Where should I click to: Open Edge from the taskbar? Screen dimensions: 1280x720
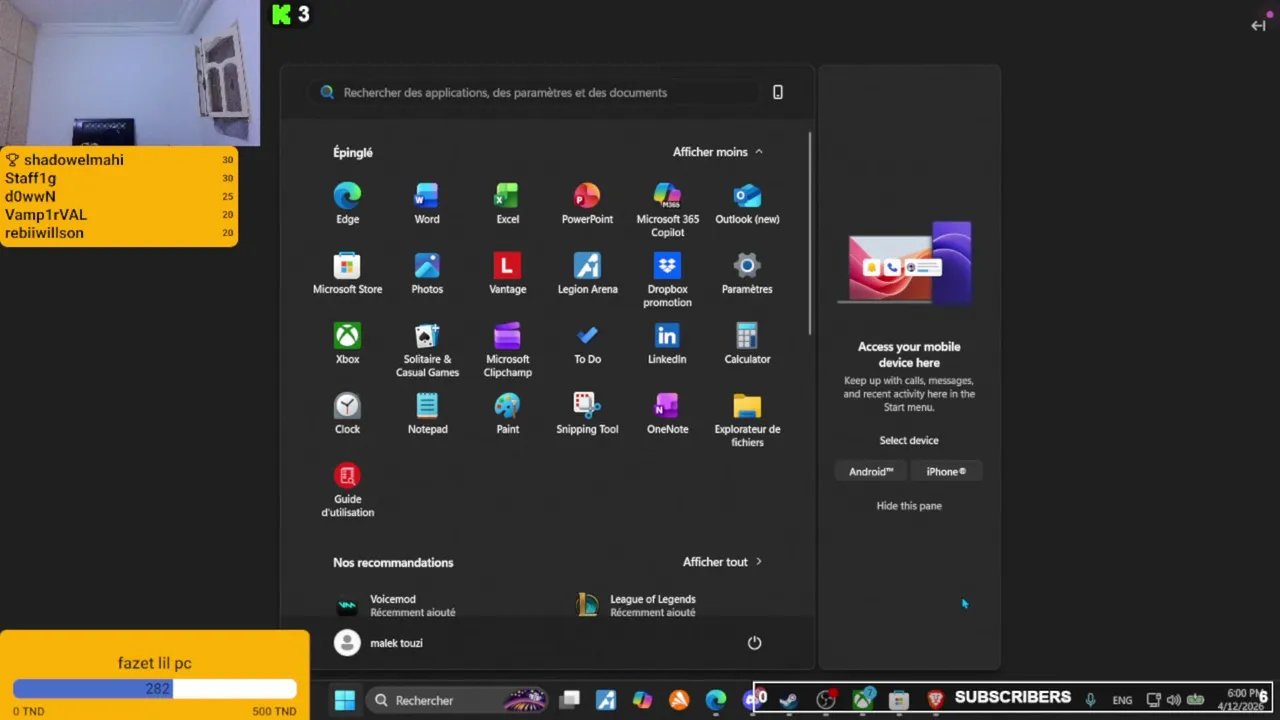716,700
